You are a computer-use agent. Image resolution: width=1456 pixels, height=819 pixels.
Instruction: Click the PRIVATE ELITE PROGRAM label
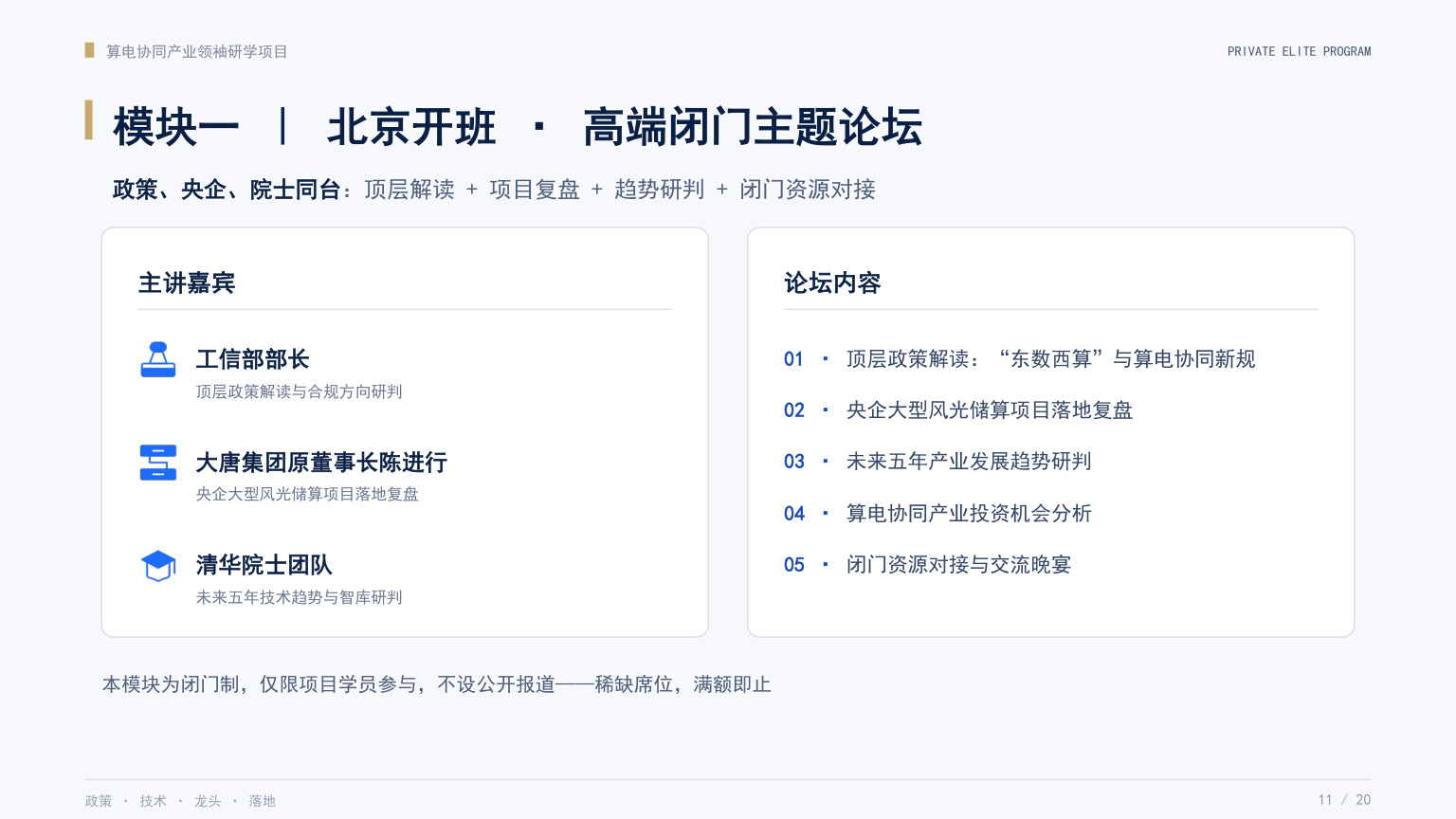pyautogui.click(x=1300, y=51)
